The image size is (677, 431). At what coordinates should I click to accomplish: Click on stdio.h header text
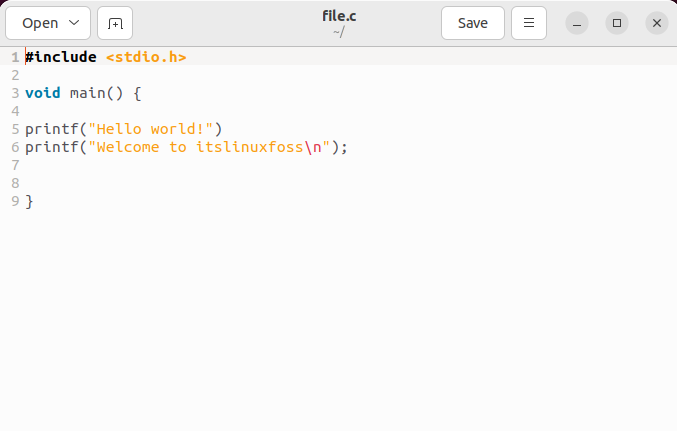[x=146, y=57]
